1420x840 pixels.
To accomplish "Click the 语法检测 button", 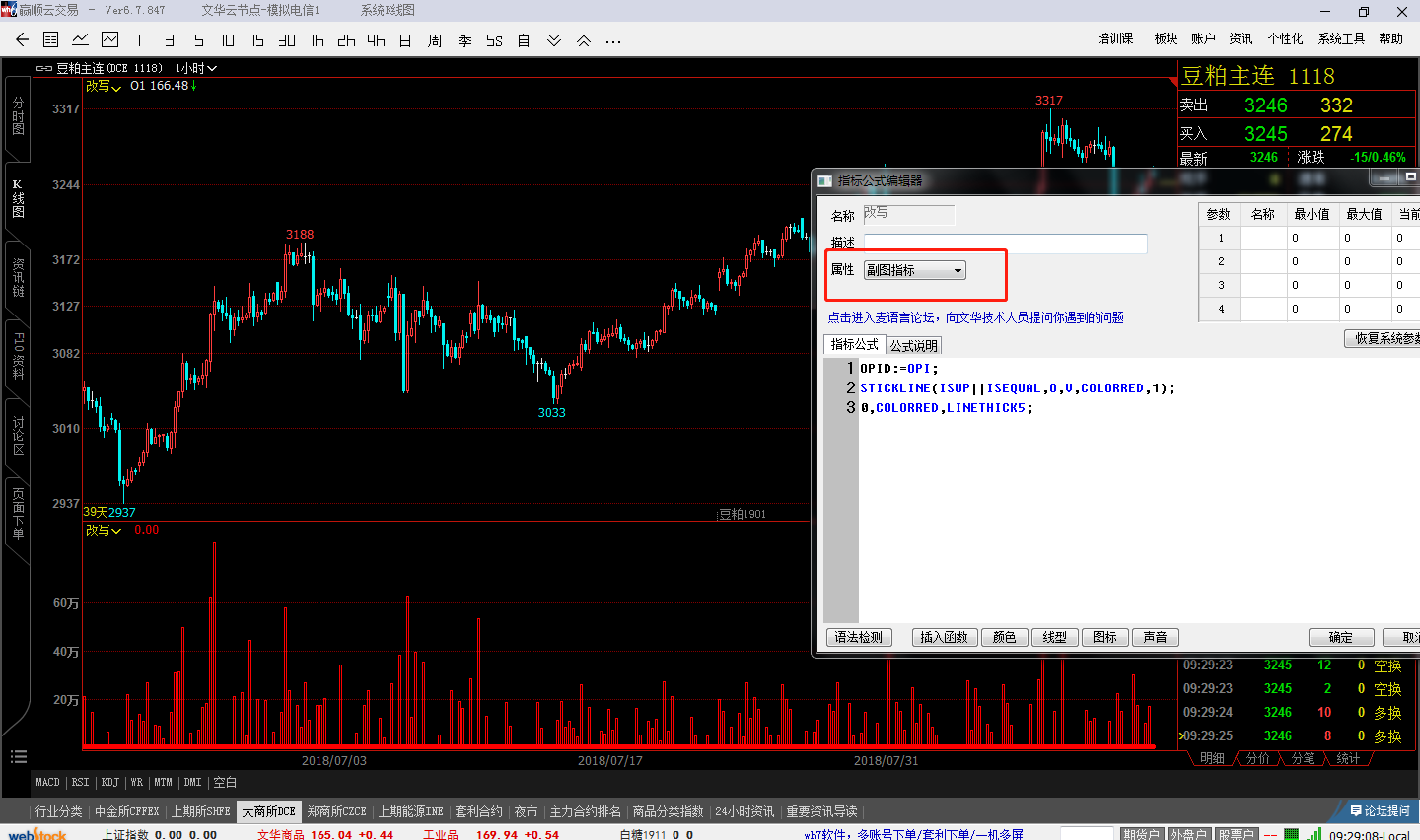I will [859, 638].
